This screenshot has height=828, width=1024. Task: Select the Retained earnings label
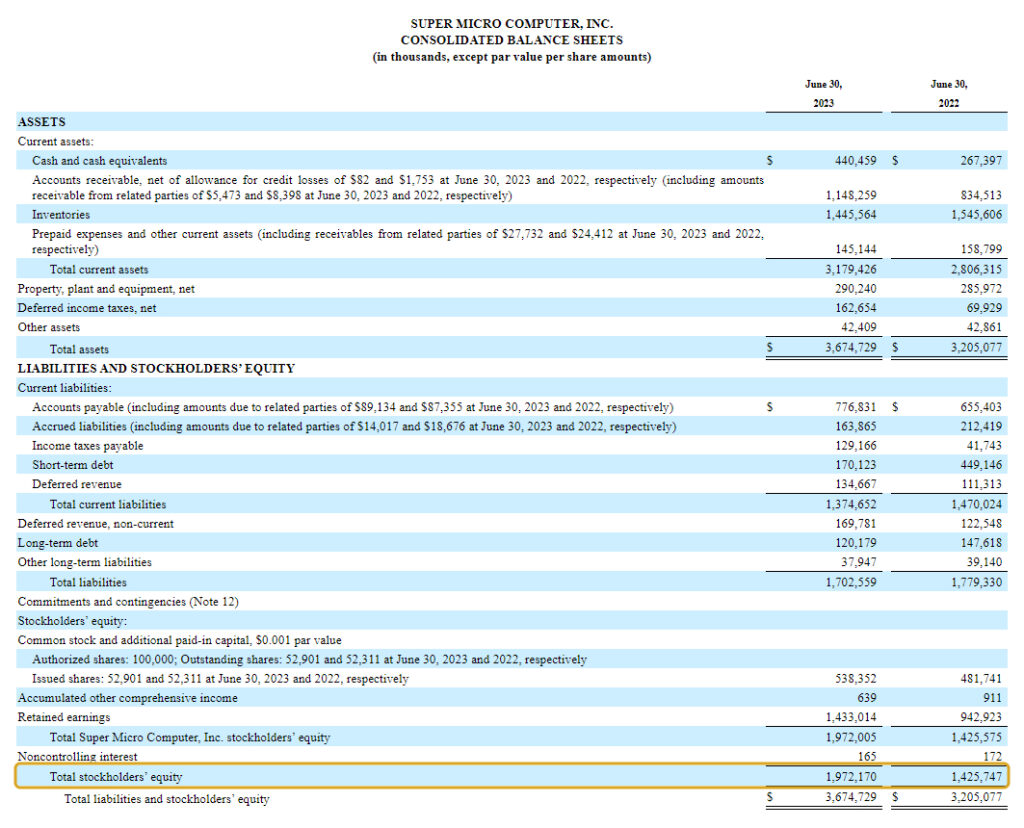63,718
